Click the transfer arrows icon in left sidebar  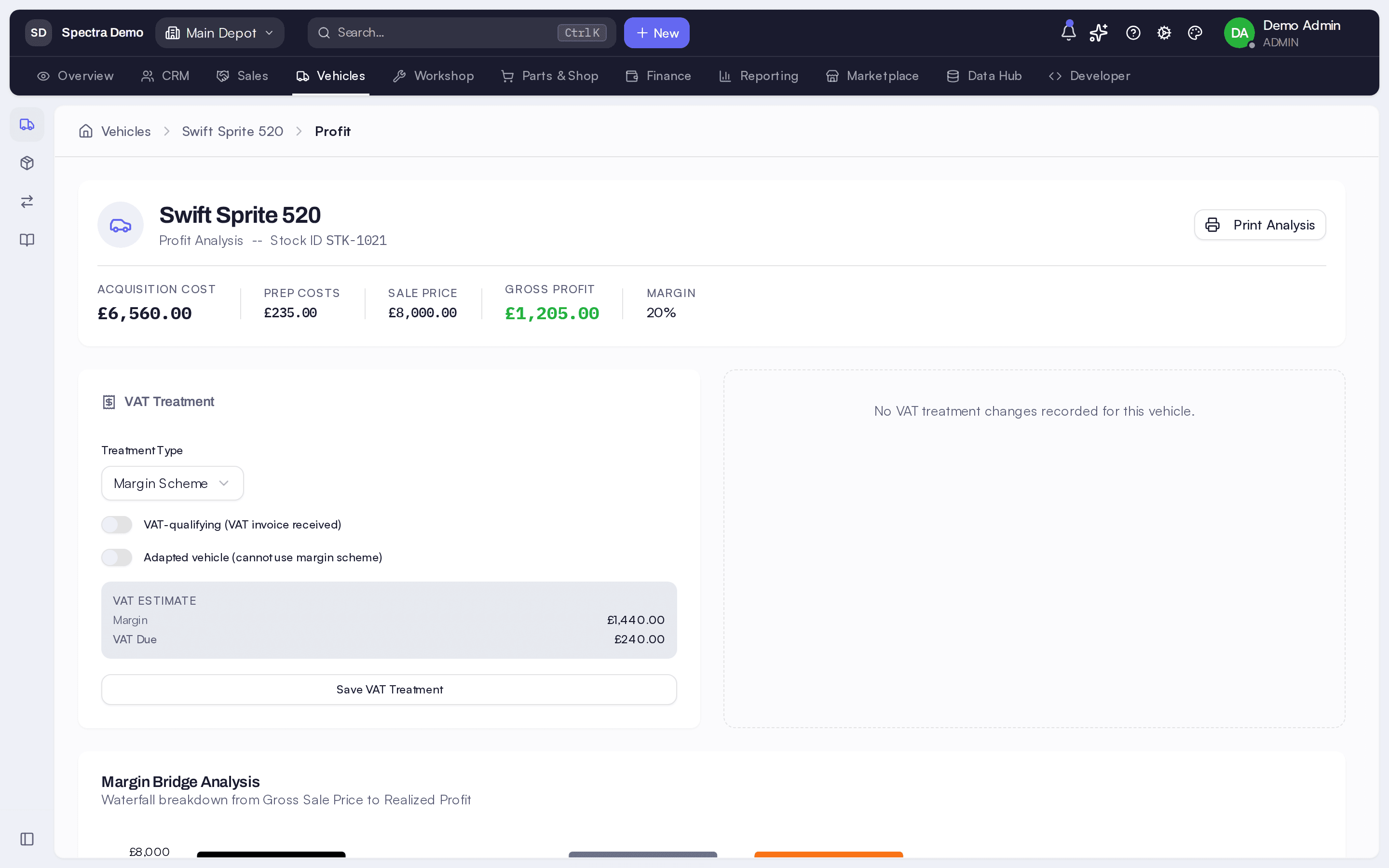click(27, 202)
